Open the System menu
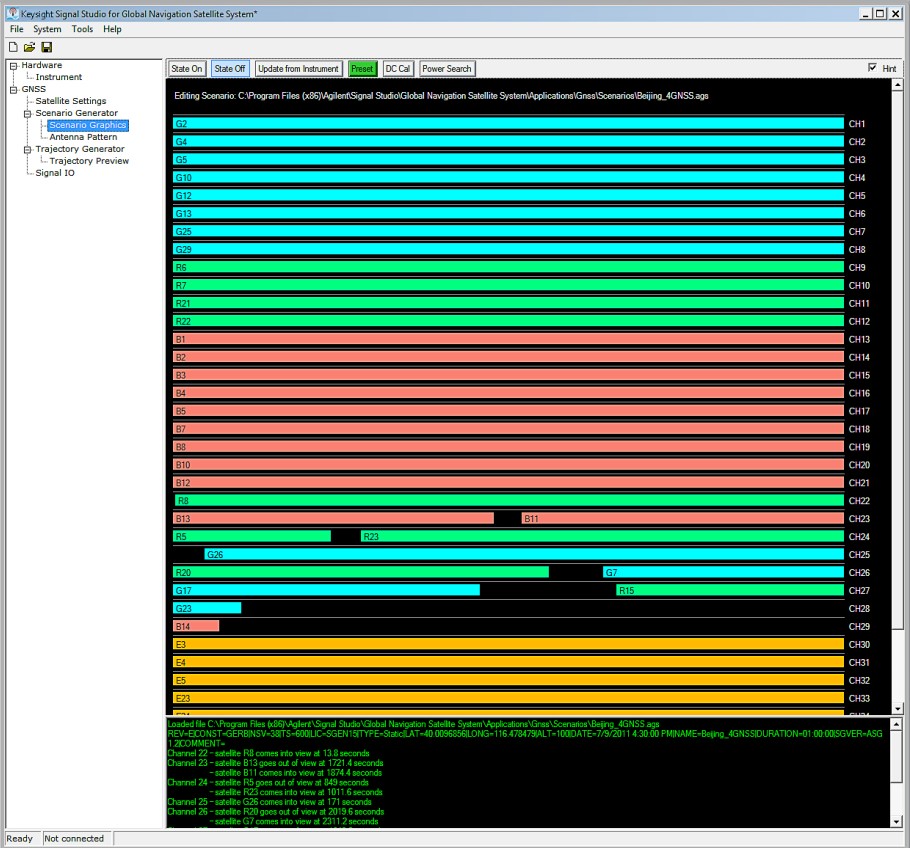The image size is (910, 848). coord(47,29)
